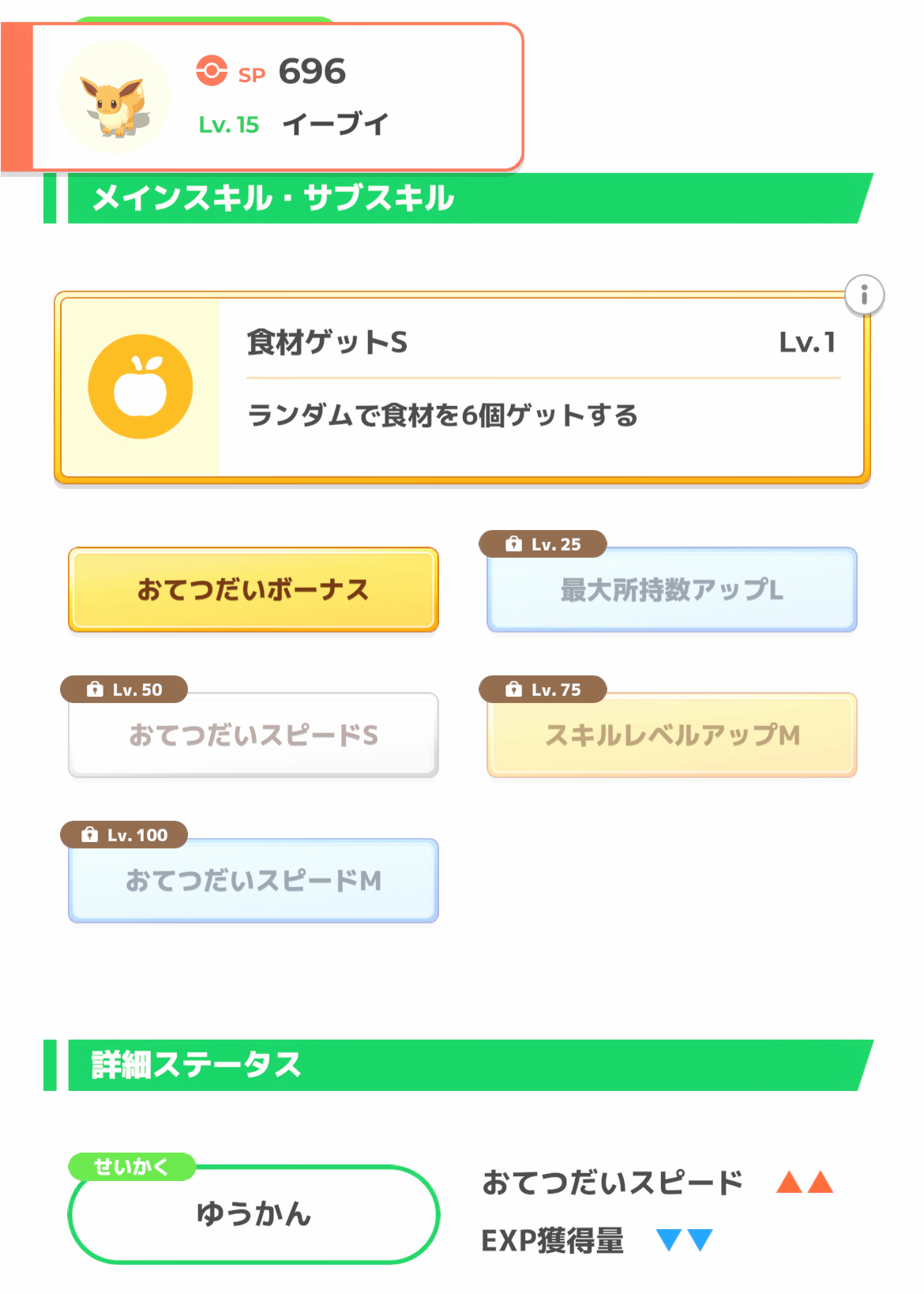Click the lock icon on Lv. 25 badge
The width and height of the screenshot is (924, 1294).
point(513,544)
